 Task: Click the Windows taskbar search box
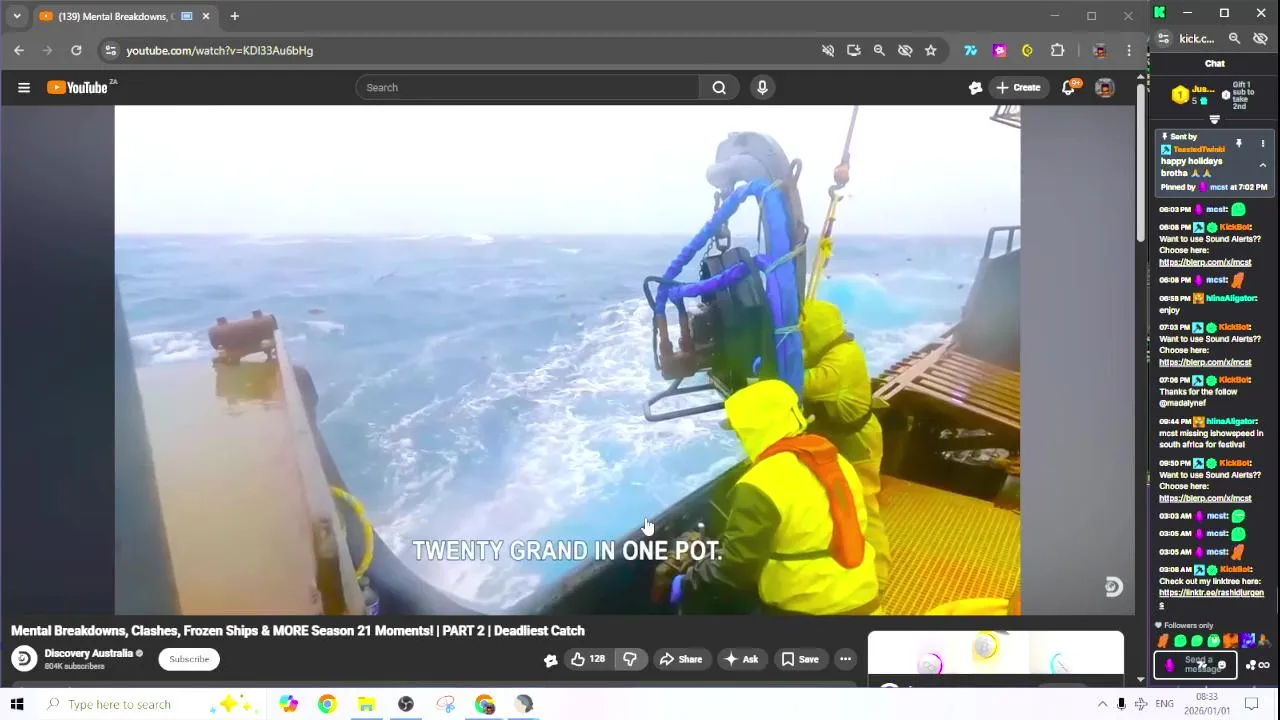tap(152, 704)
